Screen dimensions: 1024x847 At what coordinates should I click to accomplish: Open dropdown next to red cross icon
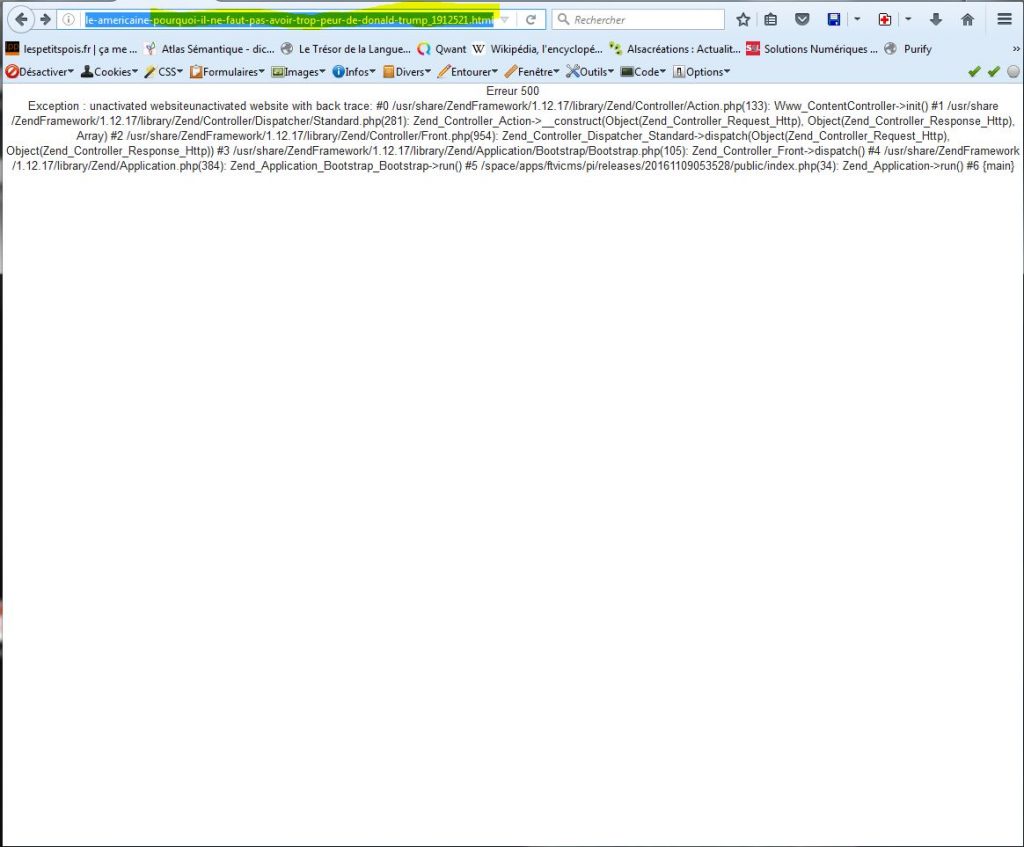(x=908, y=20)
